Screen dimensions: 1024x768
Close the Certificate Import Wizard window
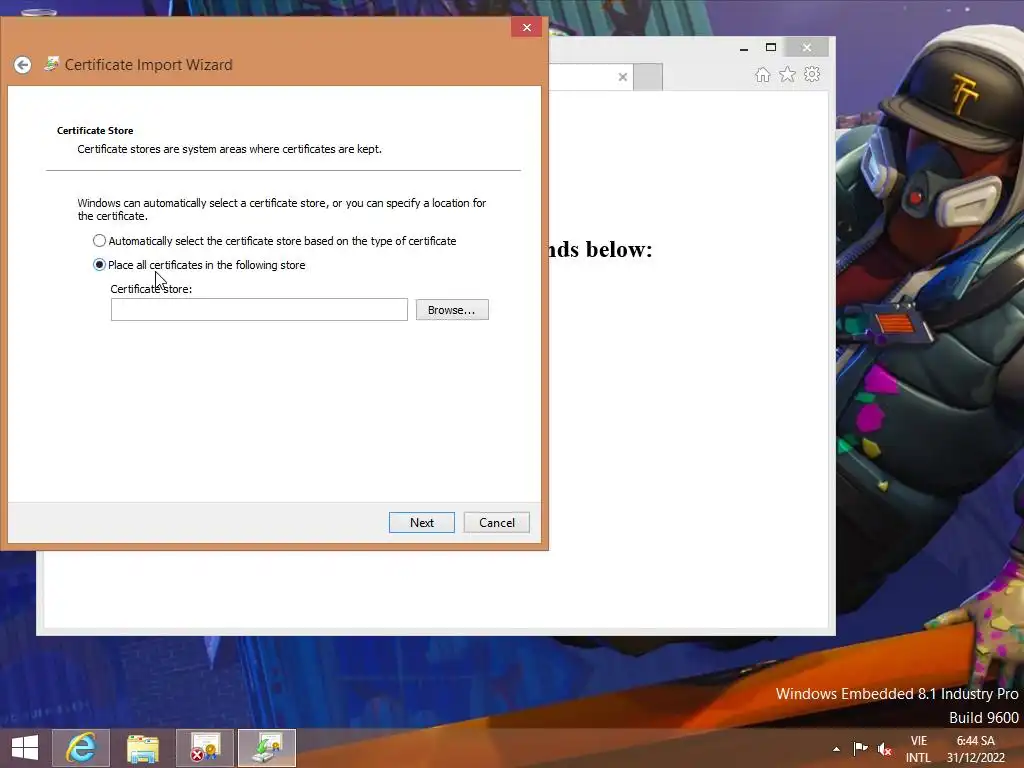[x=526, y=27]
